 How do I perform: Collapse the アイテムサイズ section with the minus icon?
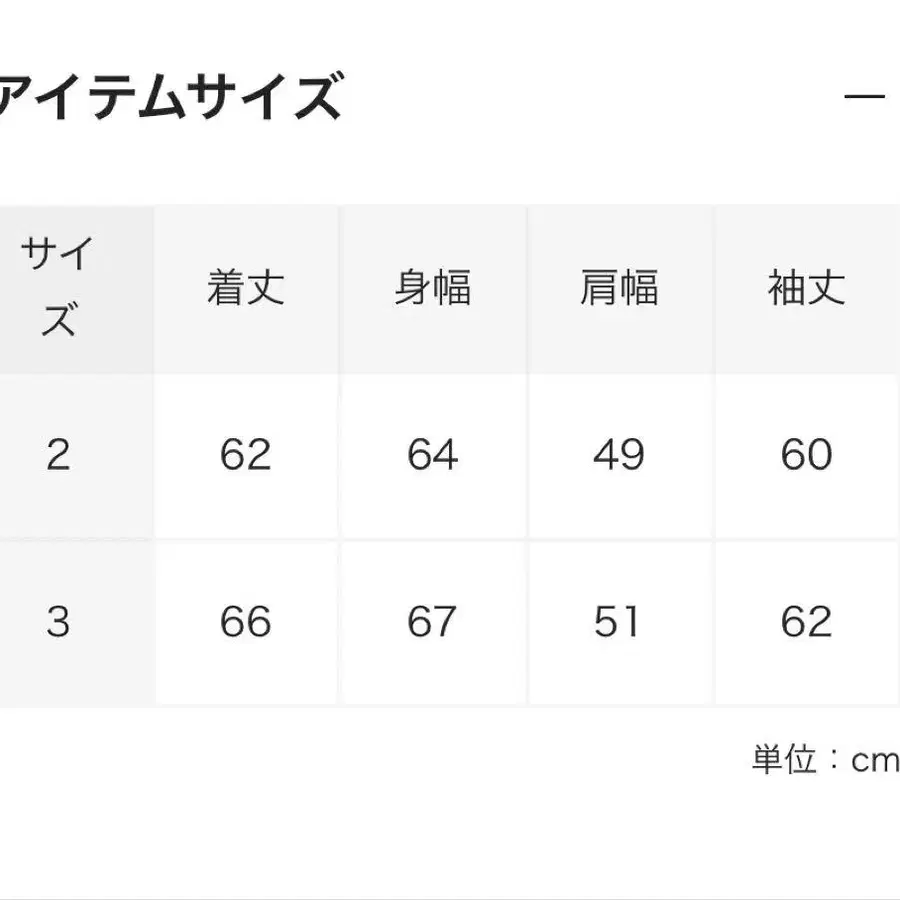tap(864, 97)
